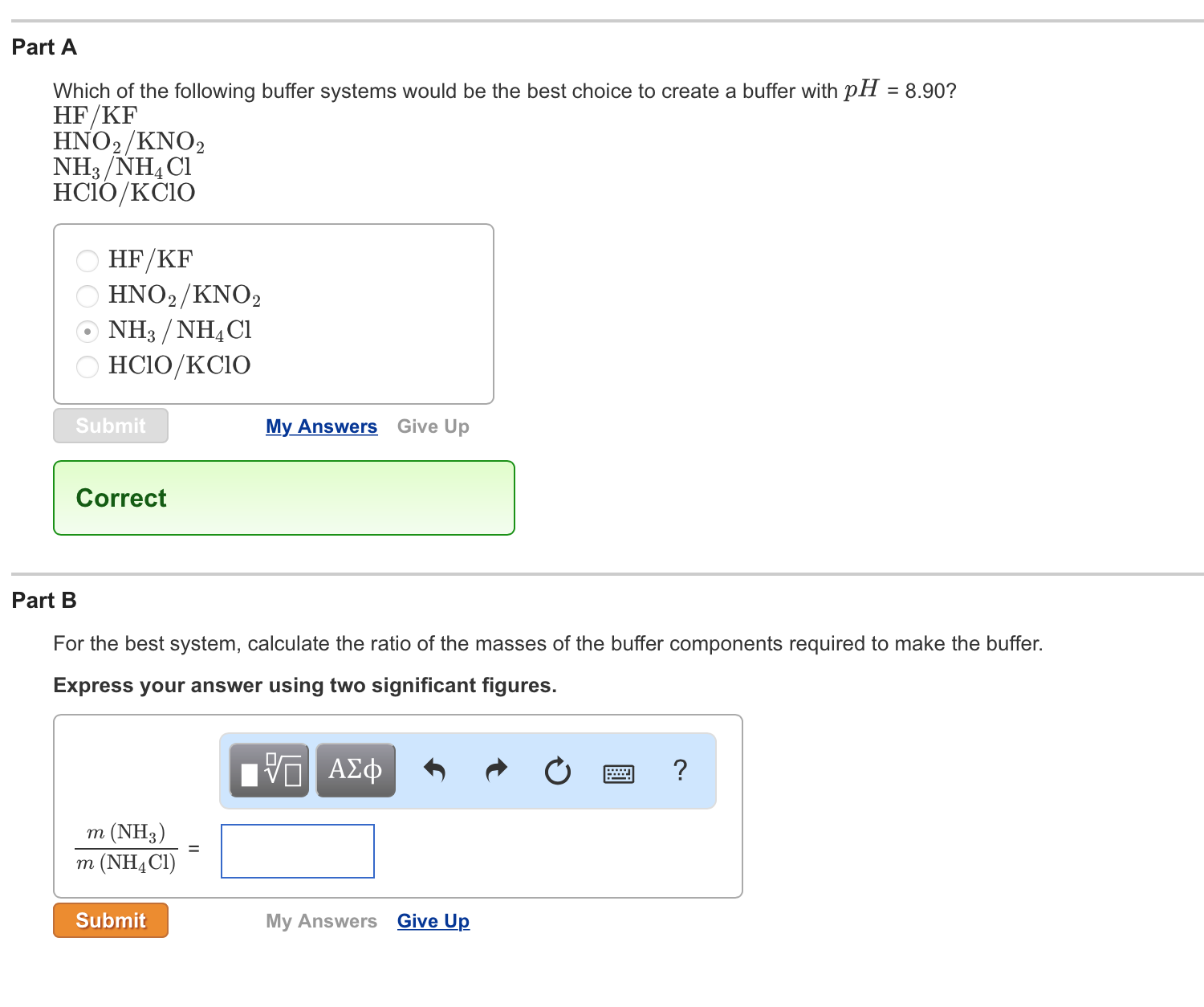This screenshot has height=1007, width=1204.
Task: Redo the last answer edit
Action: 495,770
